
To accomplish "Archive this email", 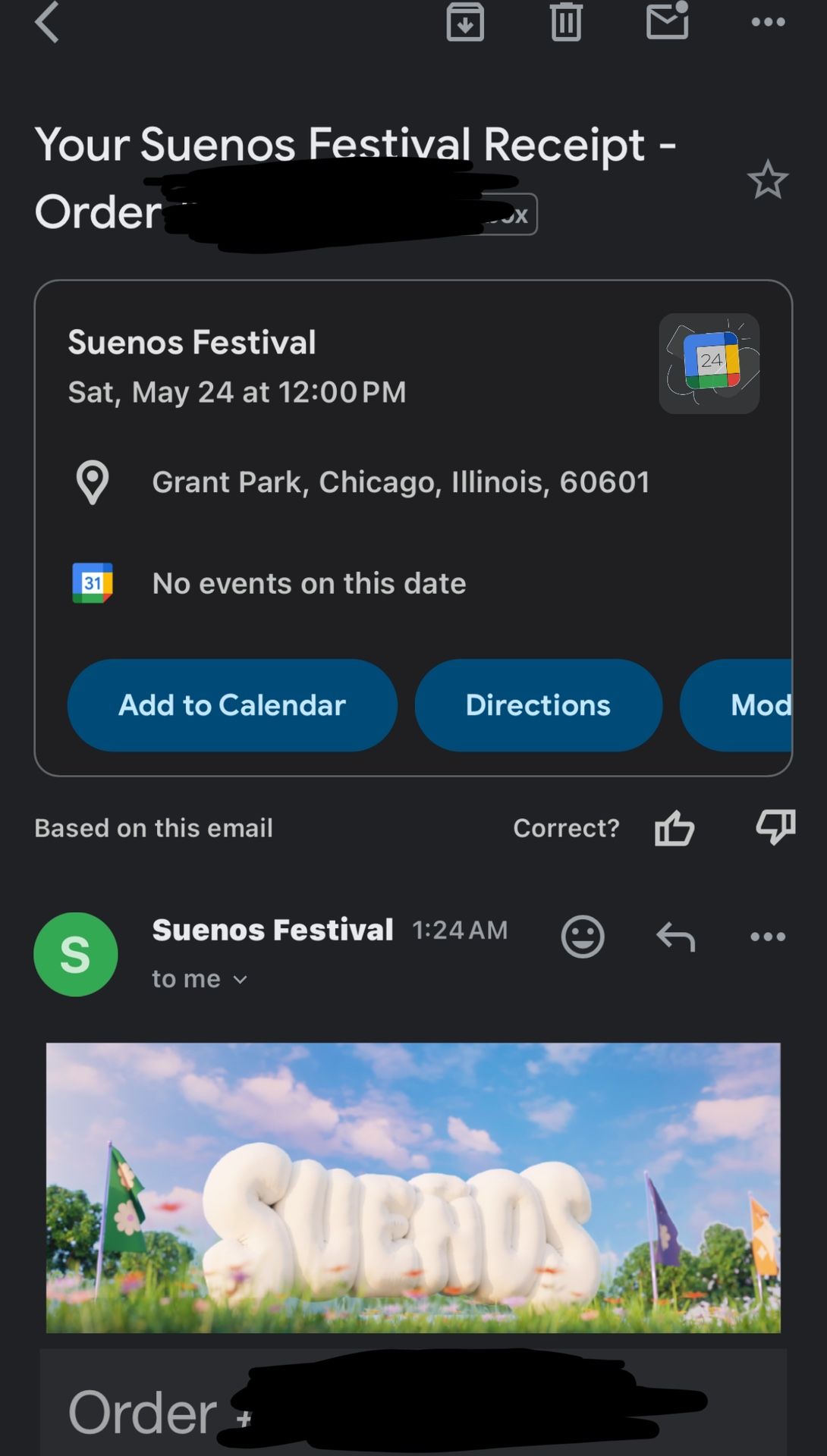I will pos(465,21).
